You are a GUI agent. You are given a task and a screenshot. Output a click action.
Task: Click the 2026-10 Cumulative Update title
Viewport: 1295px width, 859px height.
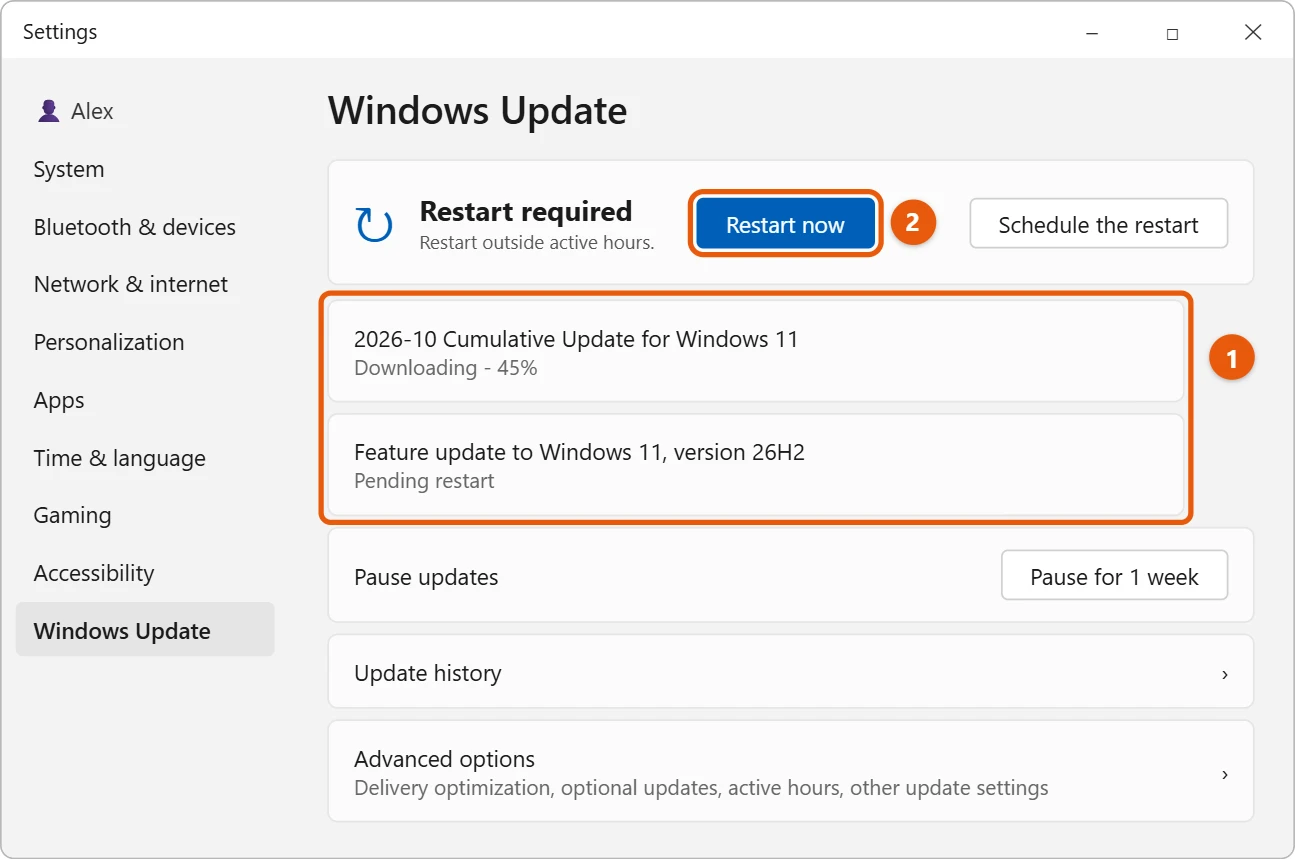click(x=576, y=339)
